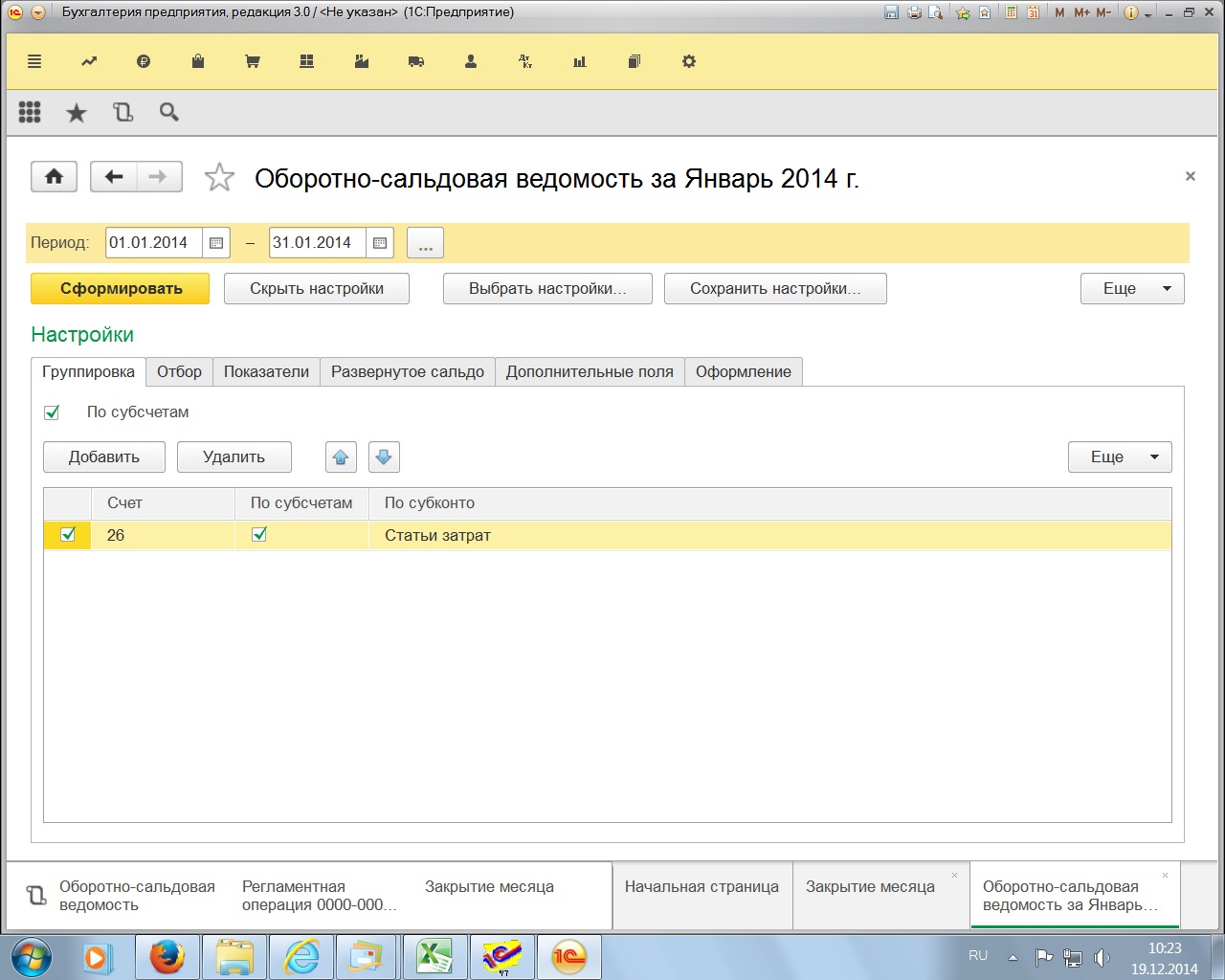Open calendar picker for start date
The image size is (1225, 980).
click(x=216, y=243)
